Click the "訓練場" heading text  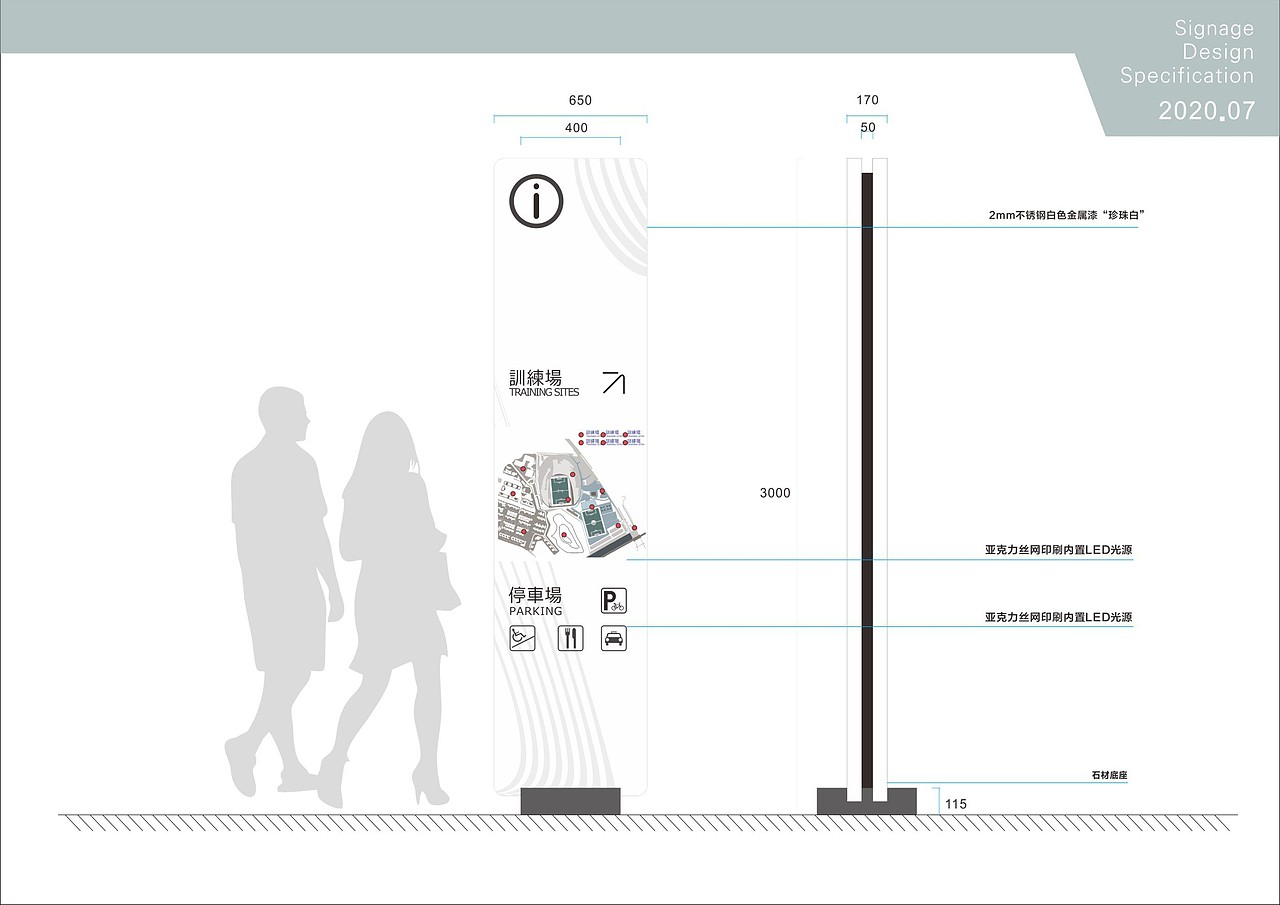tap(535, 377)
